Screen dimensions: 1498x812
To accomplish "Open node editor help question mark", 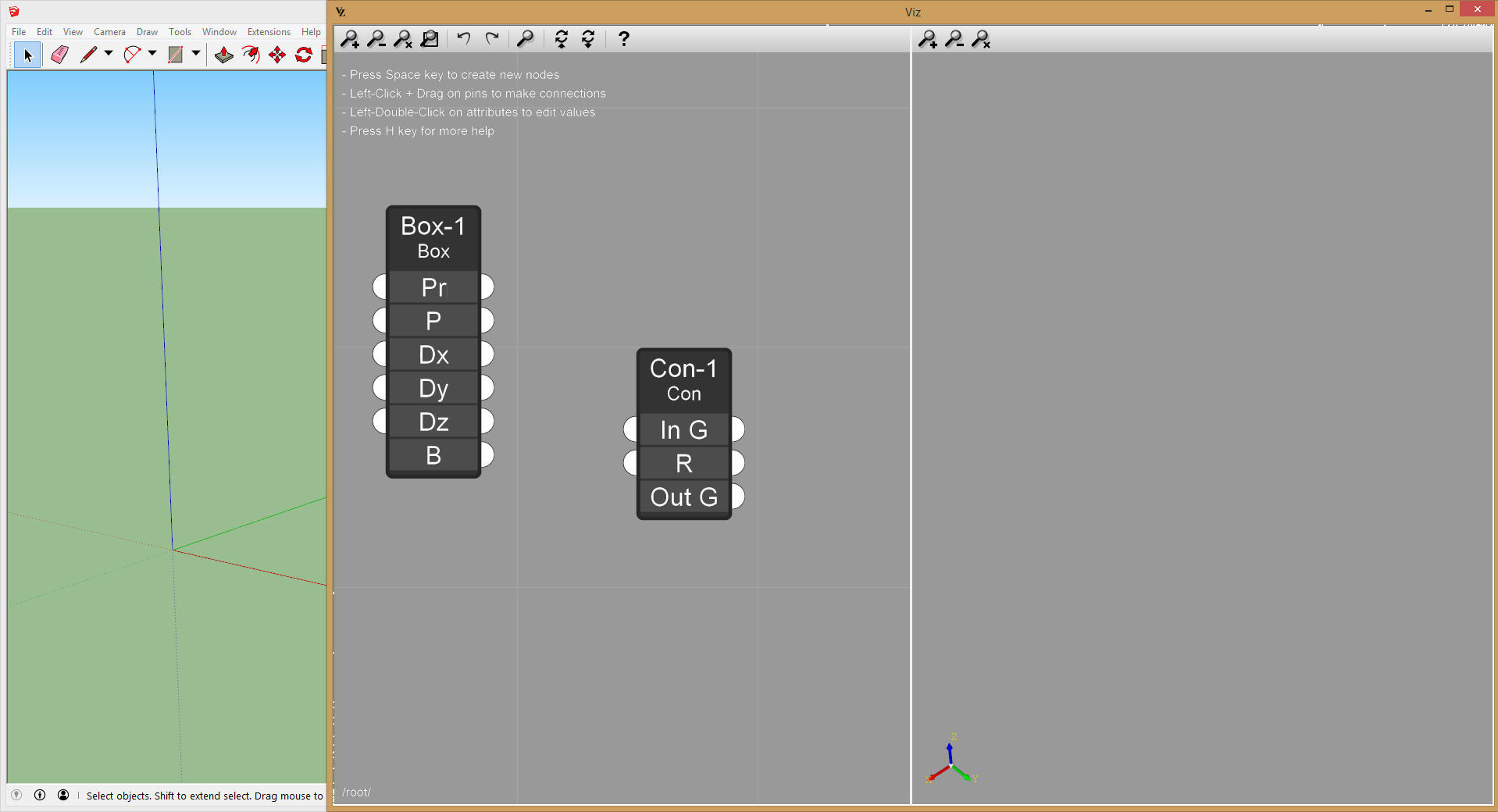I will click(x=623, y=39).
